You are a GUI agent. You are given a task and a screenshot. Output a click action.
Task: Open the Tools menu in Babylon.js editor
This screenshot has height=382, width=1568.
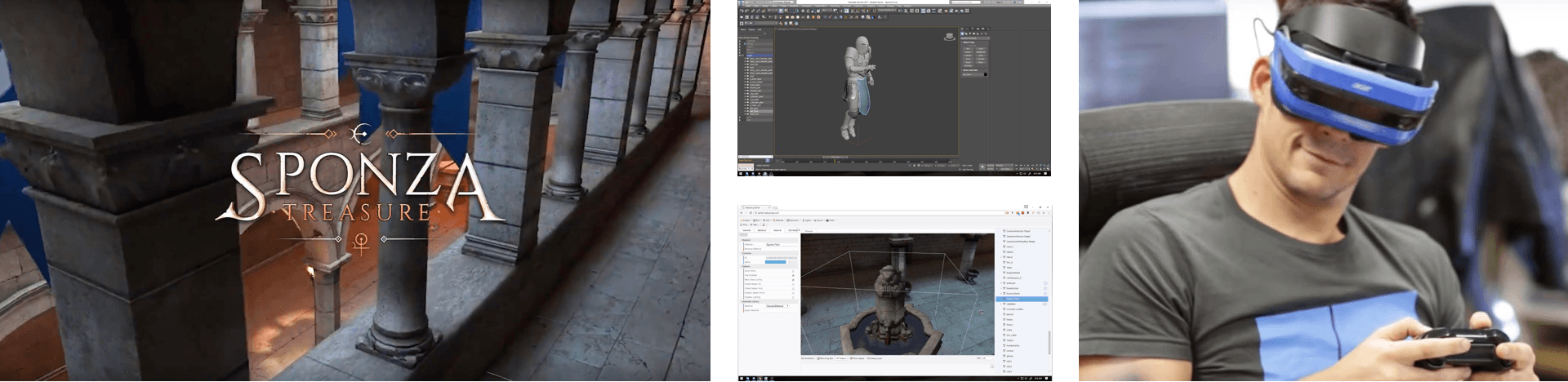[x=831, y=220]
